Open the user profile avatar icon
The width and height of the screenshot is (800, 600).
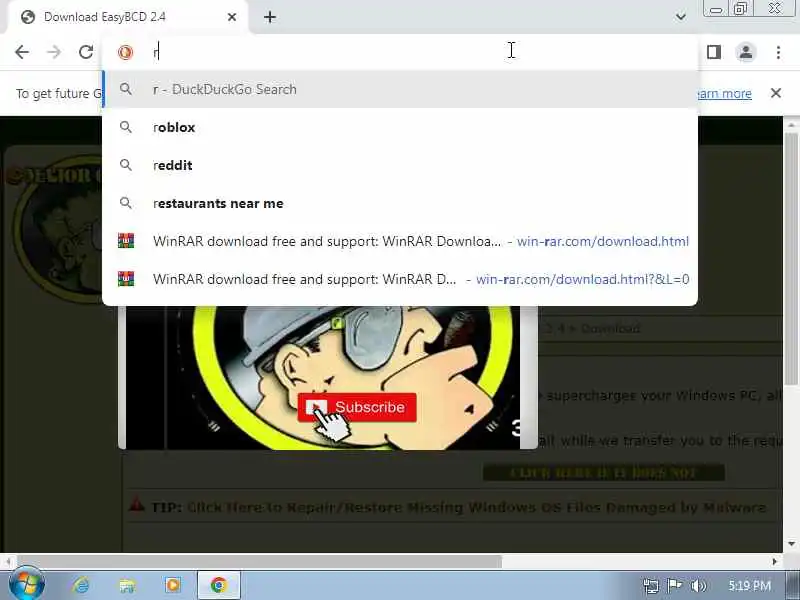point(746,52)
